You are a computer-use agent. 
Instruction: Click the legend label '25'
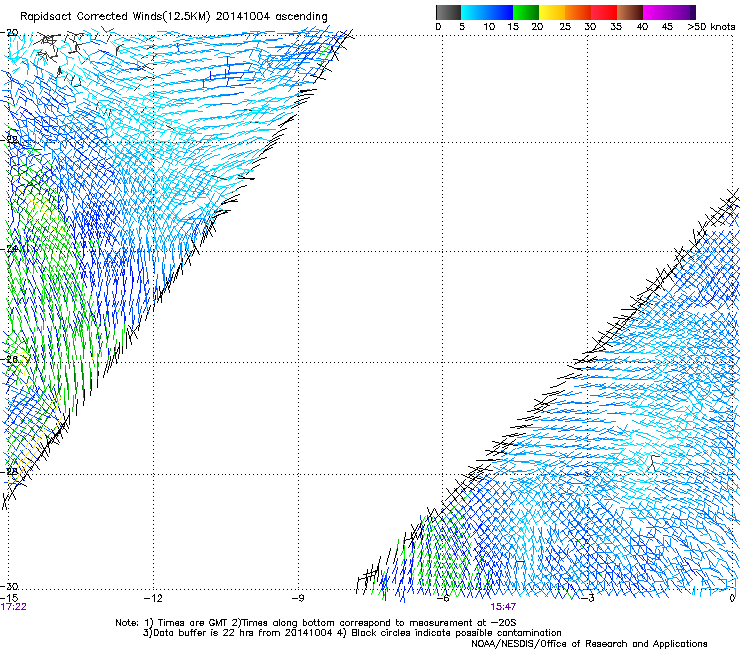coord(565,27)
